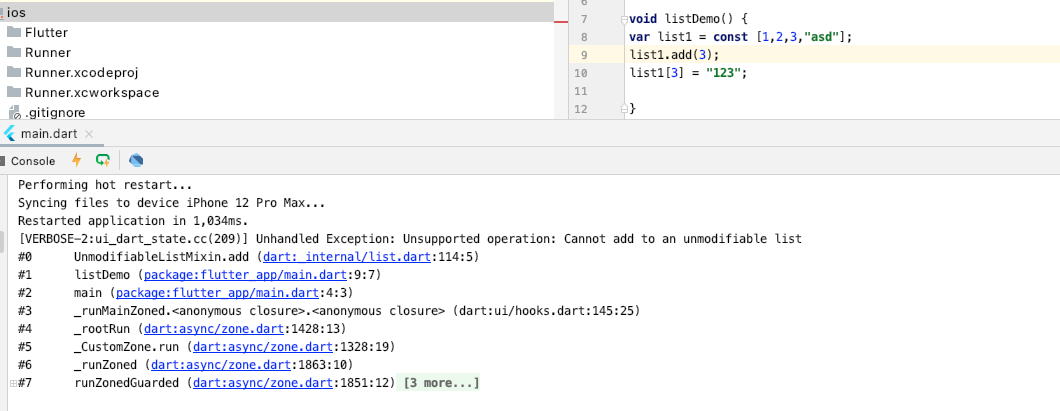Click line number 9 in the gutter
The width and height of the screenshot is (1060, 411).
coord(583,55)
